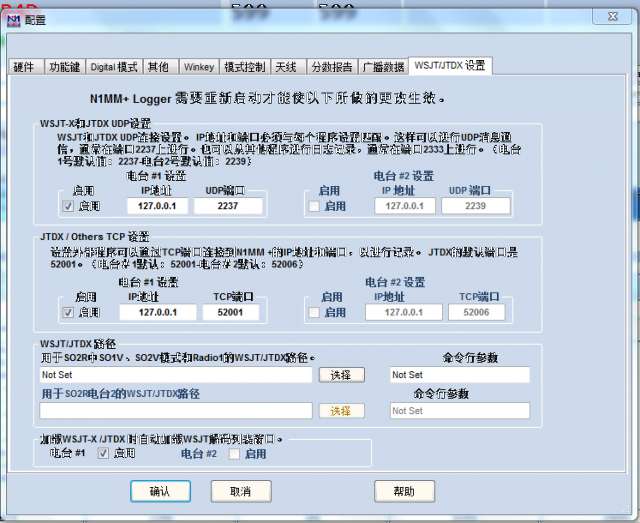Close the configuration dialog window
Image resolution: width=640 pixels, height=523 pixels.
click(x=612, y=16)
